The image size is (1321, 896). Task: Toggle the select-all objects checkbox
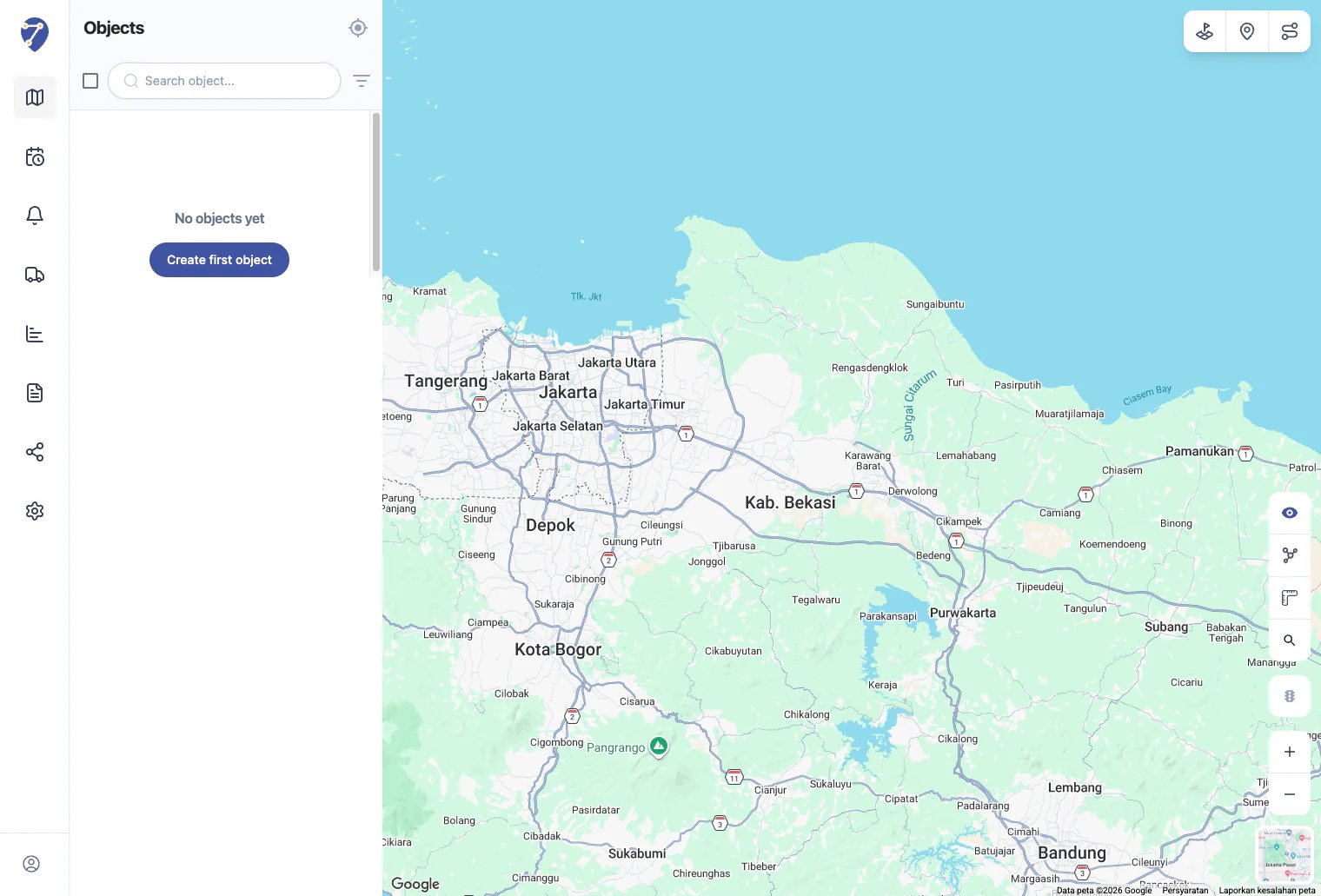pos(90,81)
